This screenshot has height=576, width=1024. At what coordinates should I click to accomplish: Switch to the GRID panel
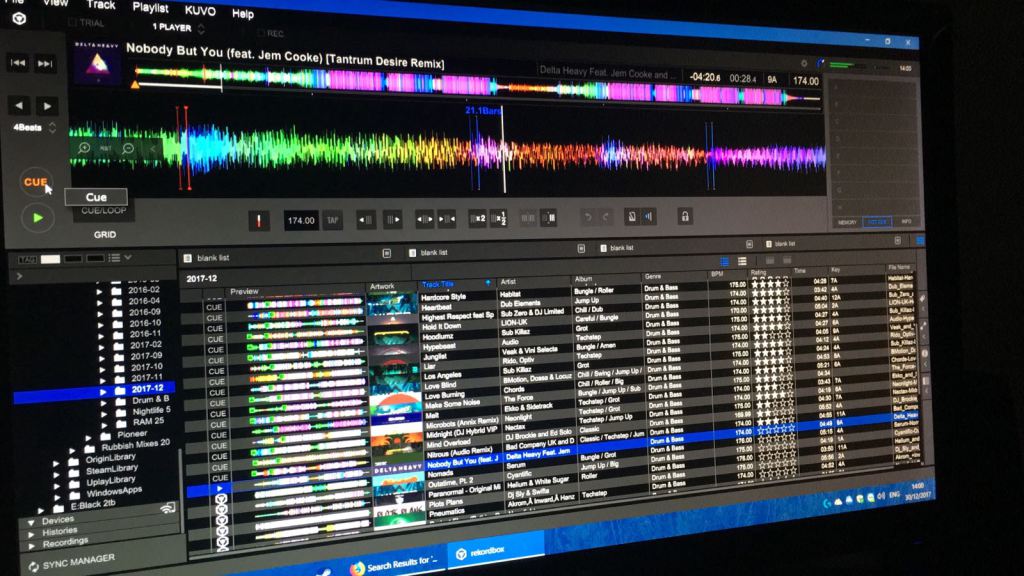pos(104,234)
